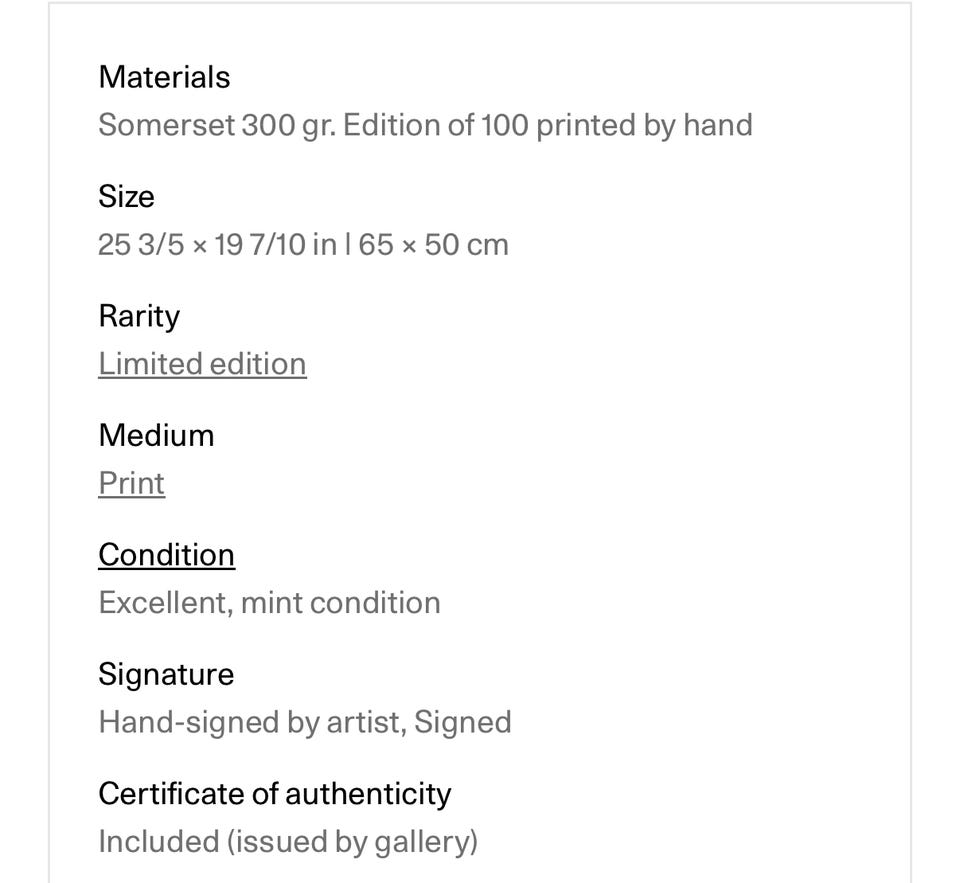The height and width of the screenshot is (883, 960).
Task: Click the Included (issued by gallery) text
Action: [x=288, y=842]
